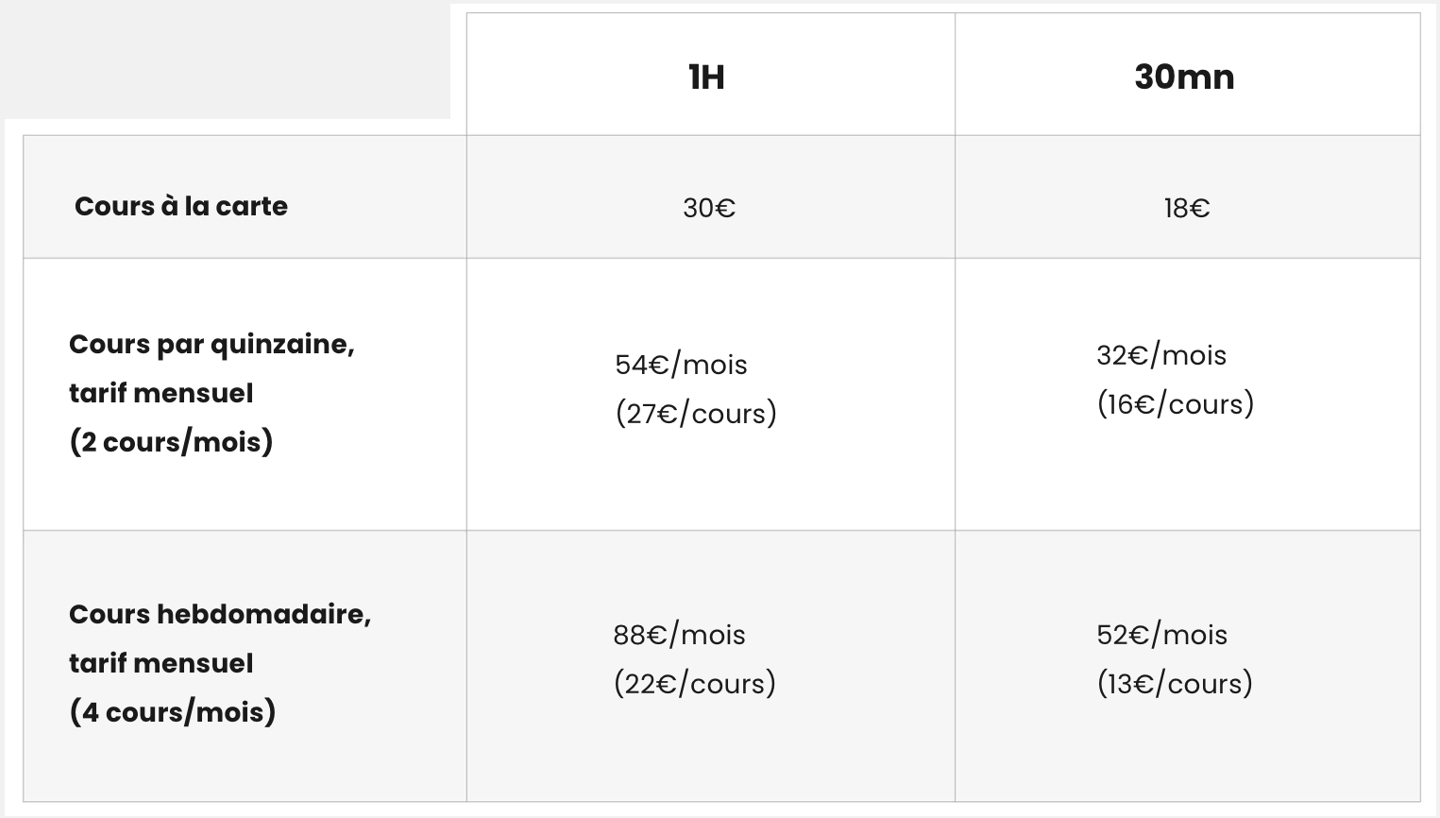The height and width of the screenshot is (818, 1440).
Task: Click the tarif mensuel text under quinzaine
Action: 161,393
